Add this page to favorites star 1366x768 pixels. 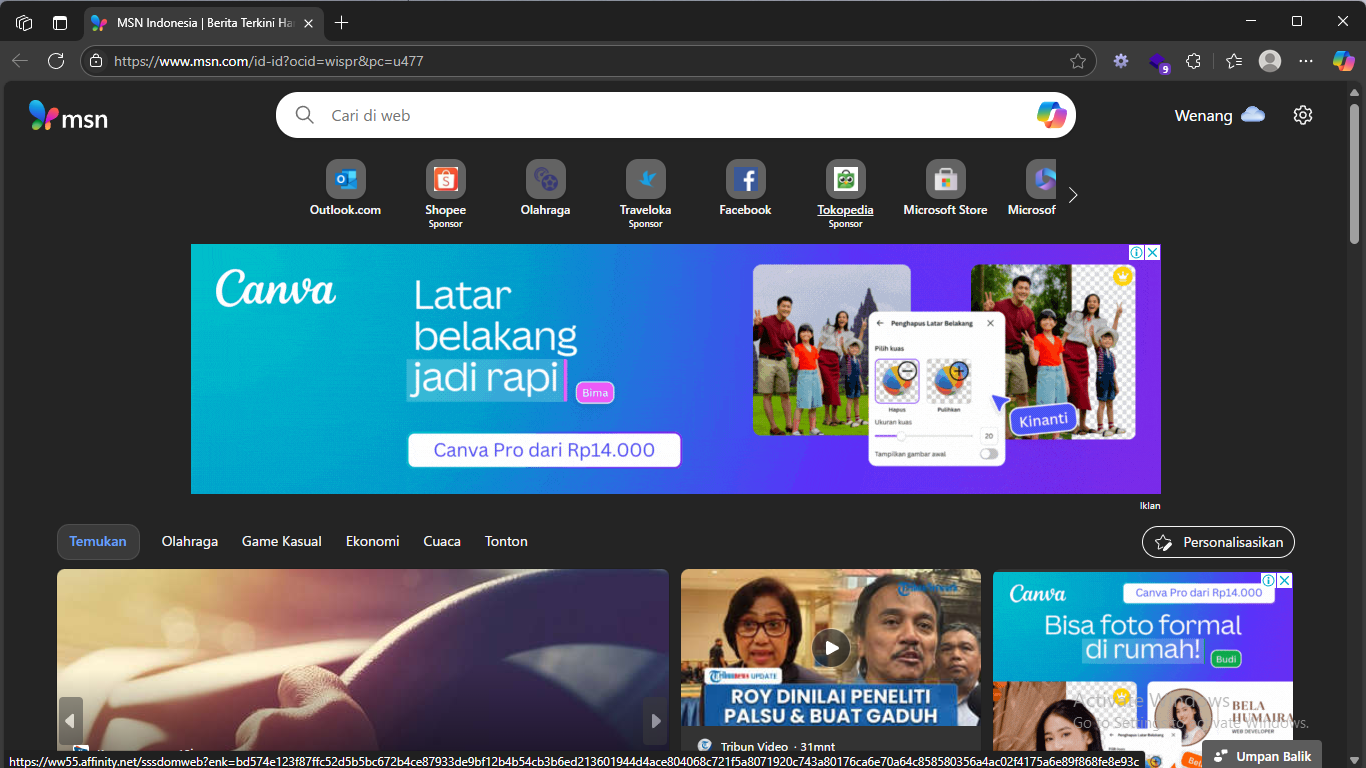pos(1078,61)
